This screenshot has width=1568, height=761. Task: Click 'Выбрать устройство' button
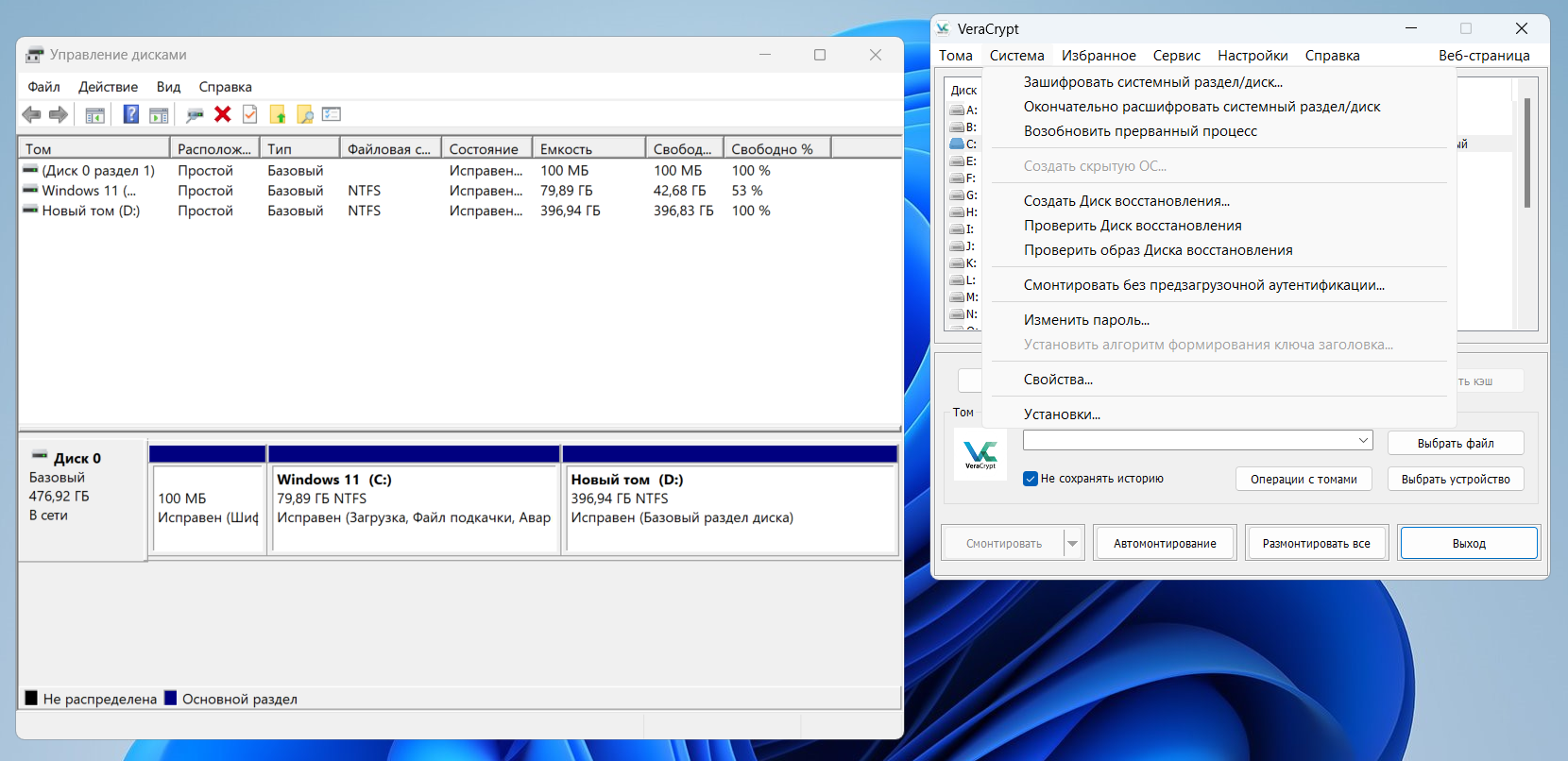pyautogui.click(x=1456, y=480)
